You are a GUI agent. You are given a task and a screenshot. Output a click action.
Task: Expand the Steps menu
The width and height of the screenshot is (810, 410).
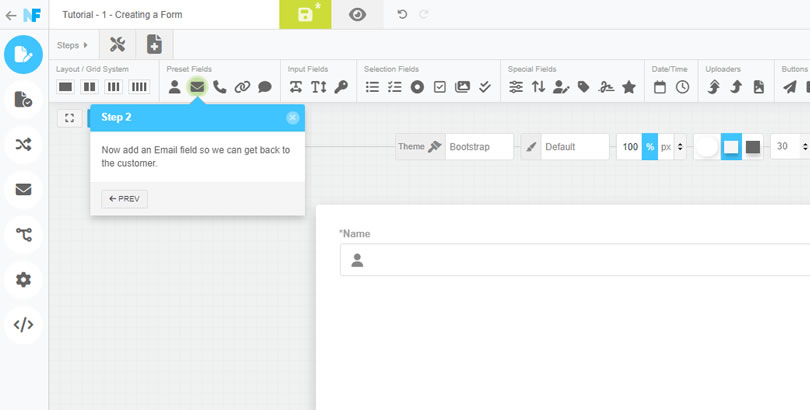click(72, 45)
